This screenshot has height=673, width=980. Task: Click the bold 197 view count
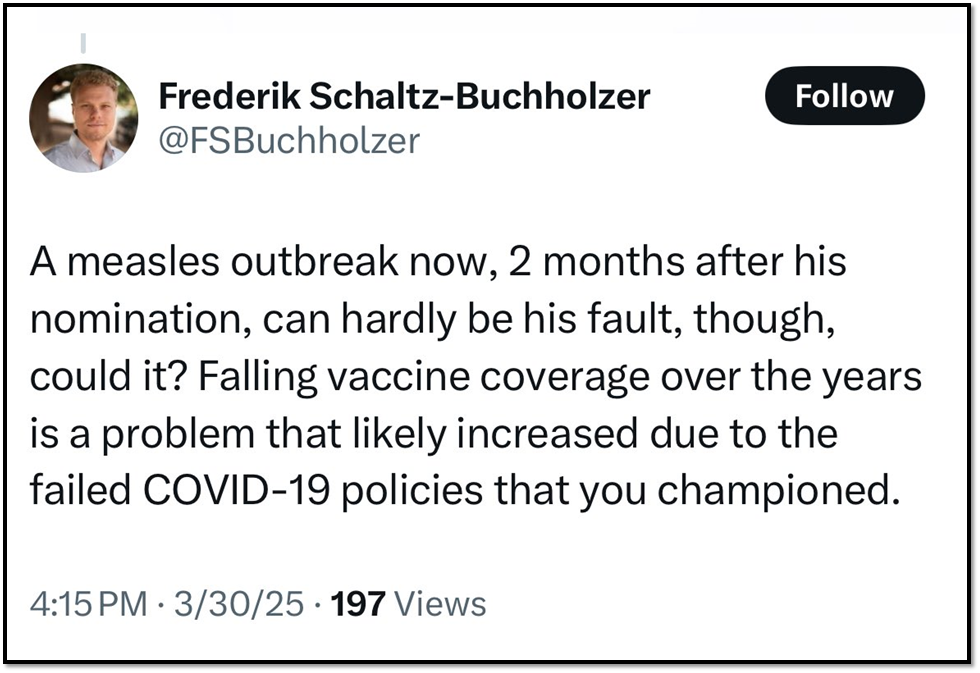(358, 604)
